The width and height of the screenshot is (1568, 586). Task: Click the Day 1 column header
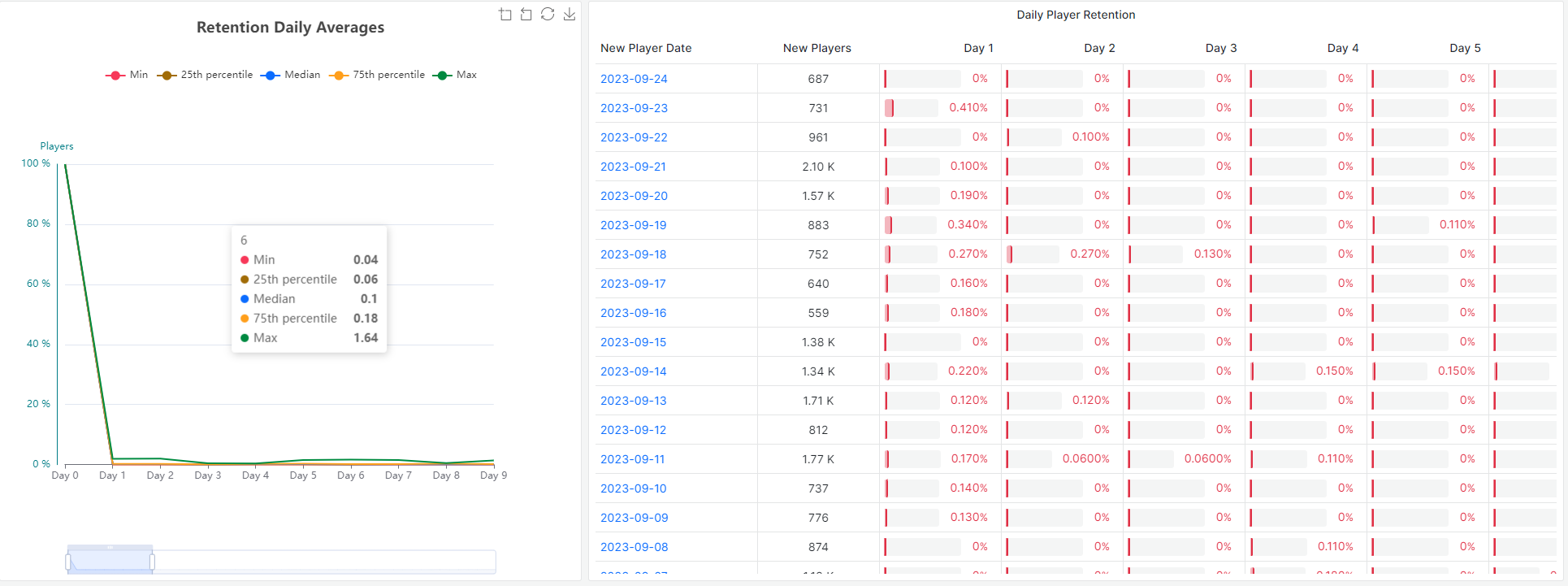(978, 48)
